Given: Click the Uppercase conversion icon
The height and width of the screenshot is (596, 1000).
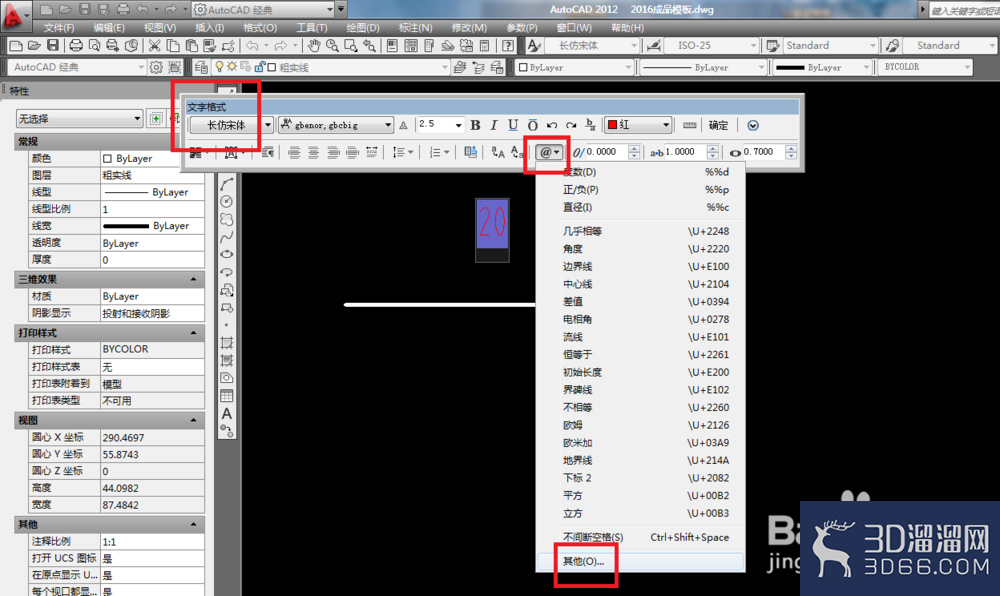Looking at the screenshot, I should click(498, 152).
